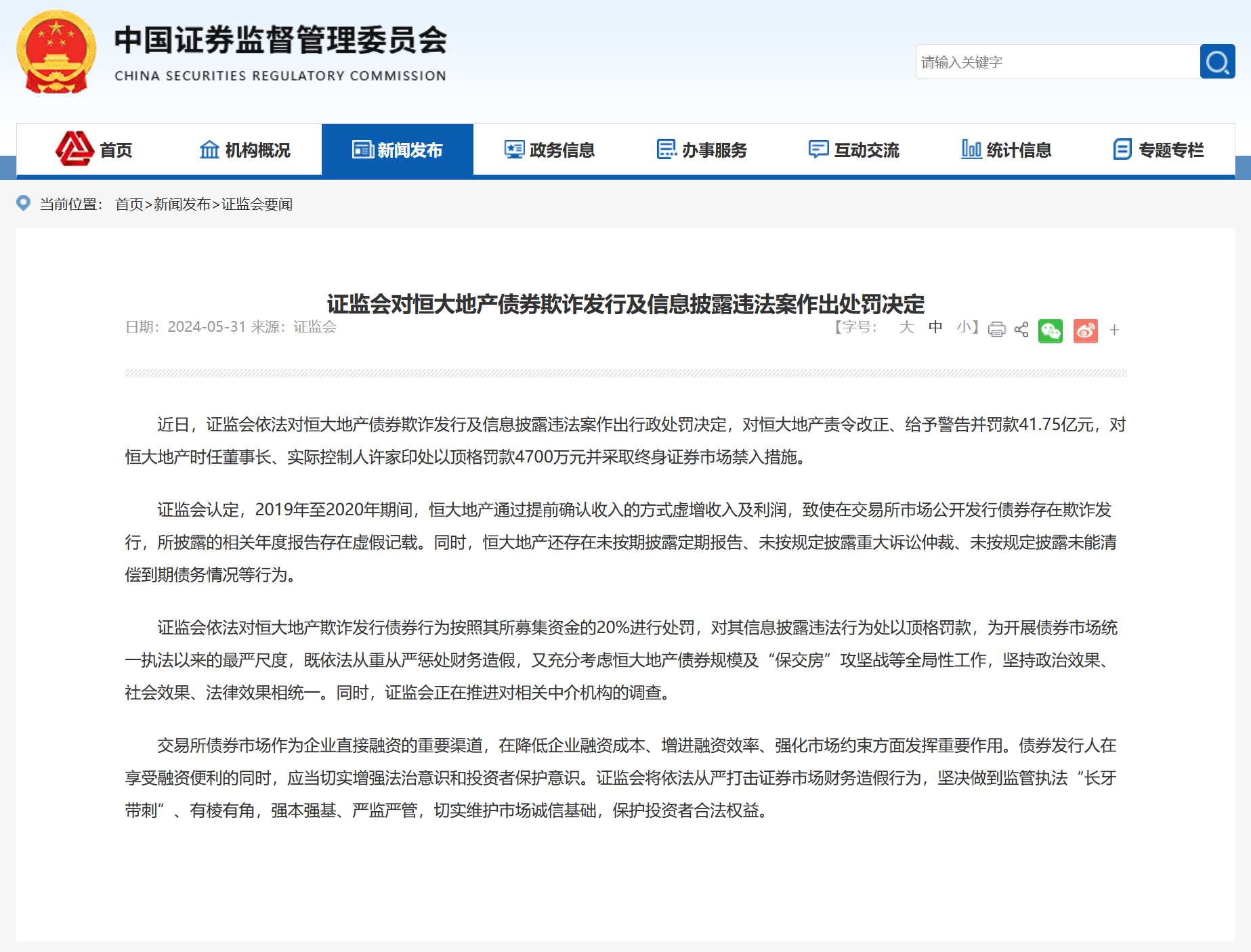Open the 统计信息 navigation tab

click(1006, 150)
